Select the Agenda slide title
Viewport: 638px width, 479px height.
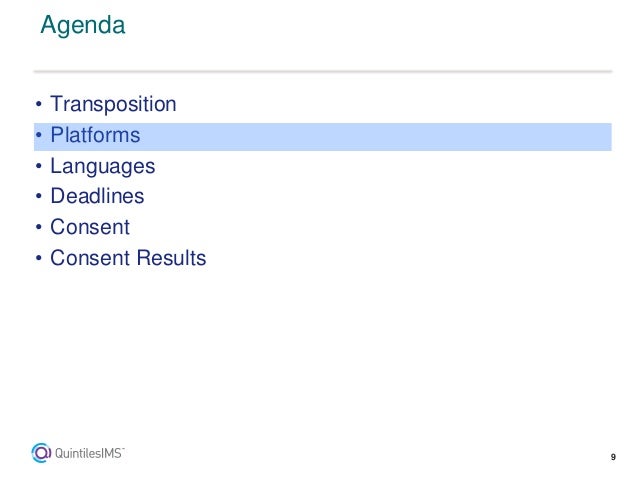pos(83,25)
